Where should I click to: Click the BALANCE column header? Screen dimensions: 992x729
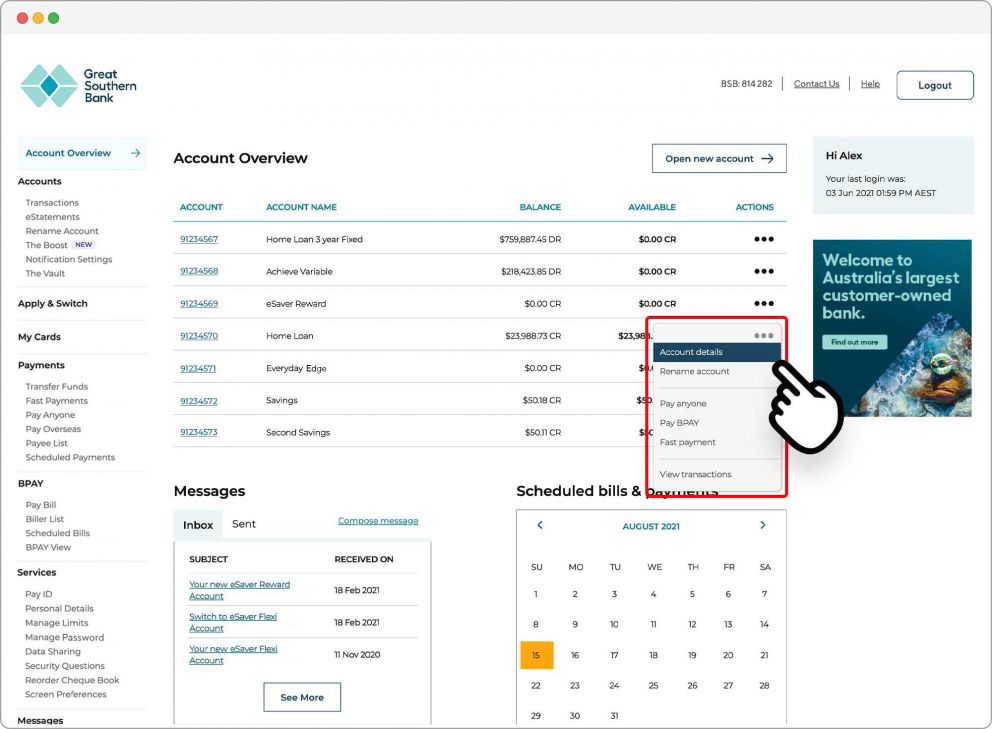tap(540, 208)
